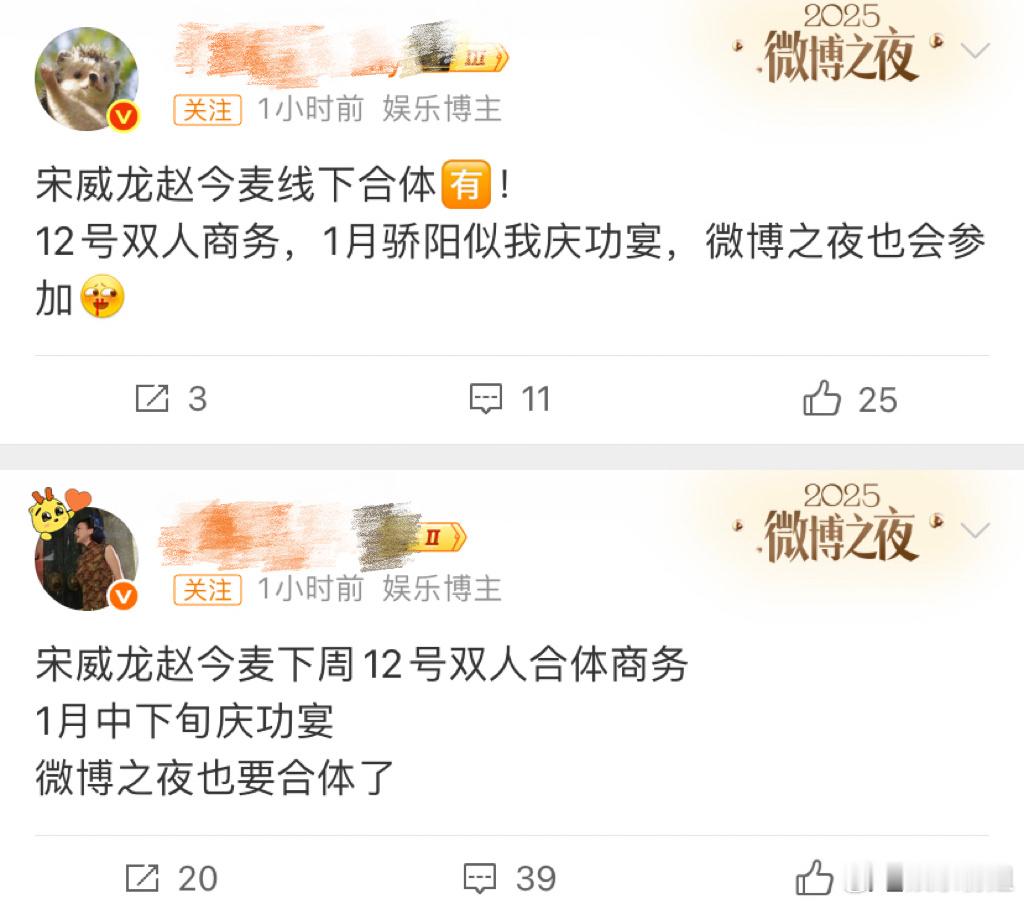Like the second post with thumbs-up icon
The image size is (1024, 904).
point(814,877)
